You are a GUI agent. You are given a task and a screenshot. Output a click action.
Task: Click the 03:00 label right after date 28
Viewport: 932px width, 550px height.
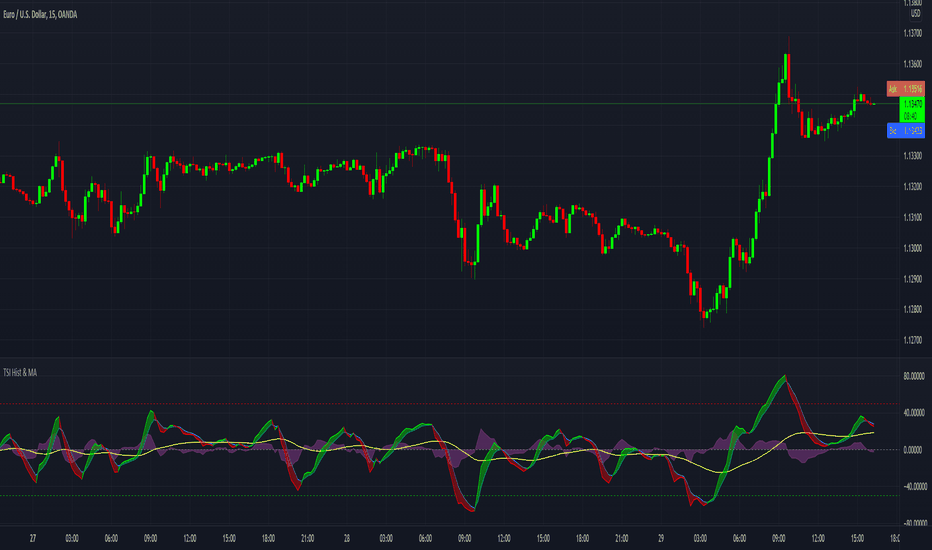(x=386, y=539)
